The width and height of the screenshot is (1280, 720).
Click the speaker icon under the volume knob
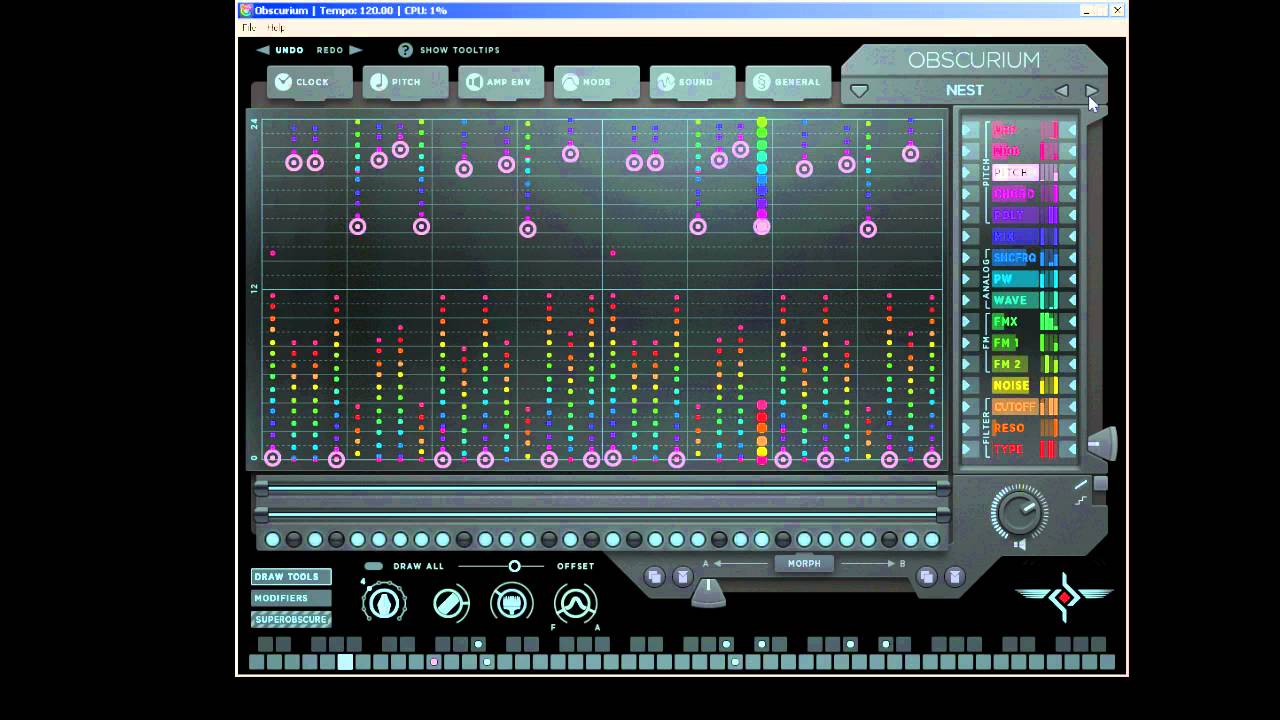1019,545
